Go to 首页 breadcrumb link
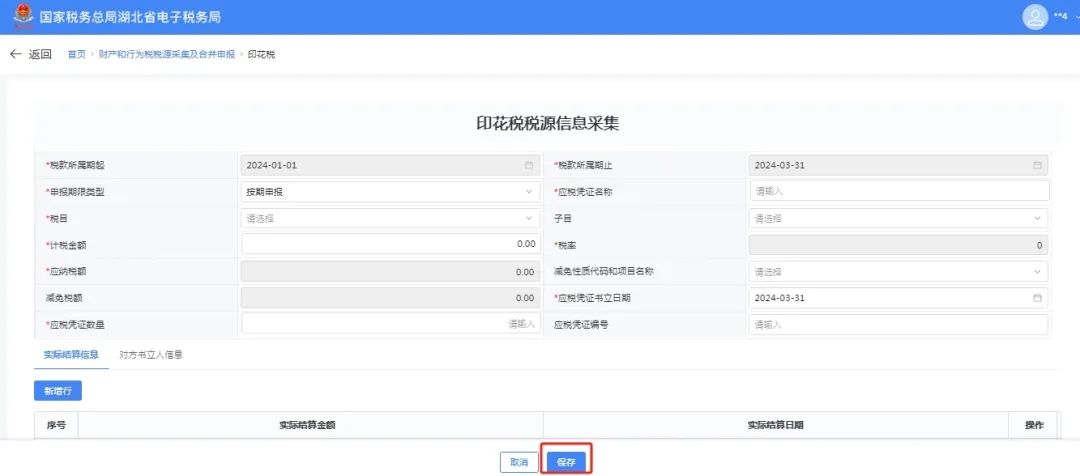The width and height of the screenshot is (1080, 476). [x=76, y=54]
